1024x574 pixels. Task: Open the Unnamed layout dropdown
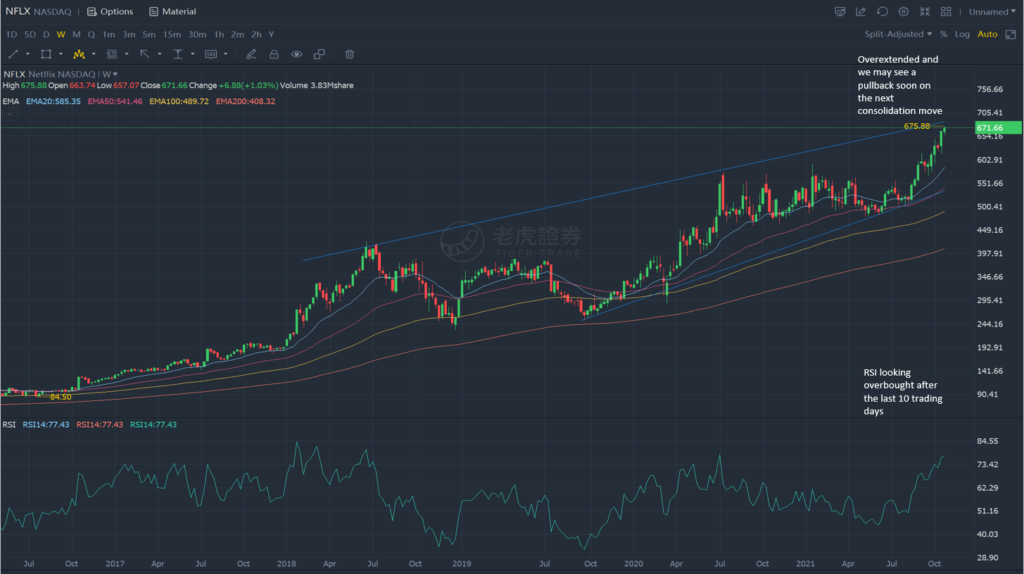(992, 12)
